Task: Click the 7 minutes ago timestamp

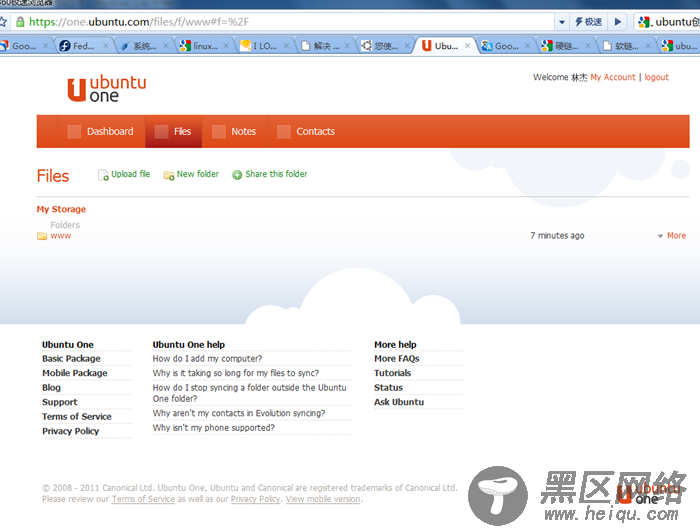Action: coord(557,236)
